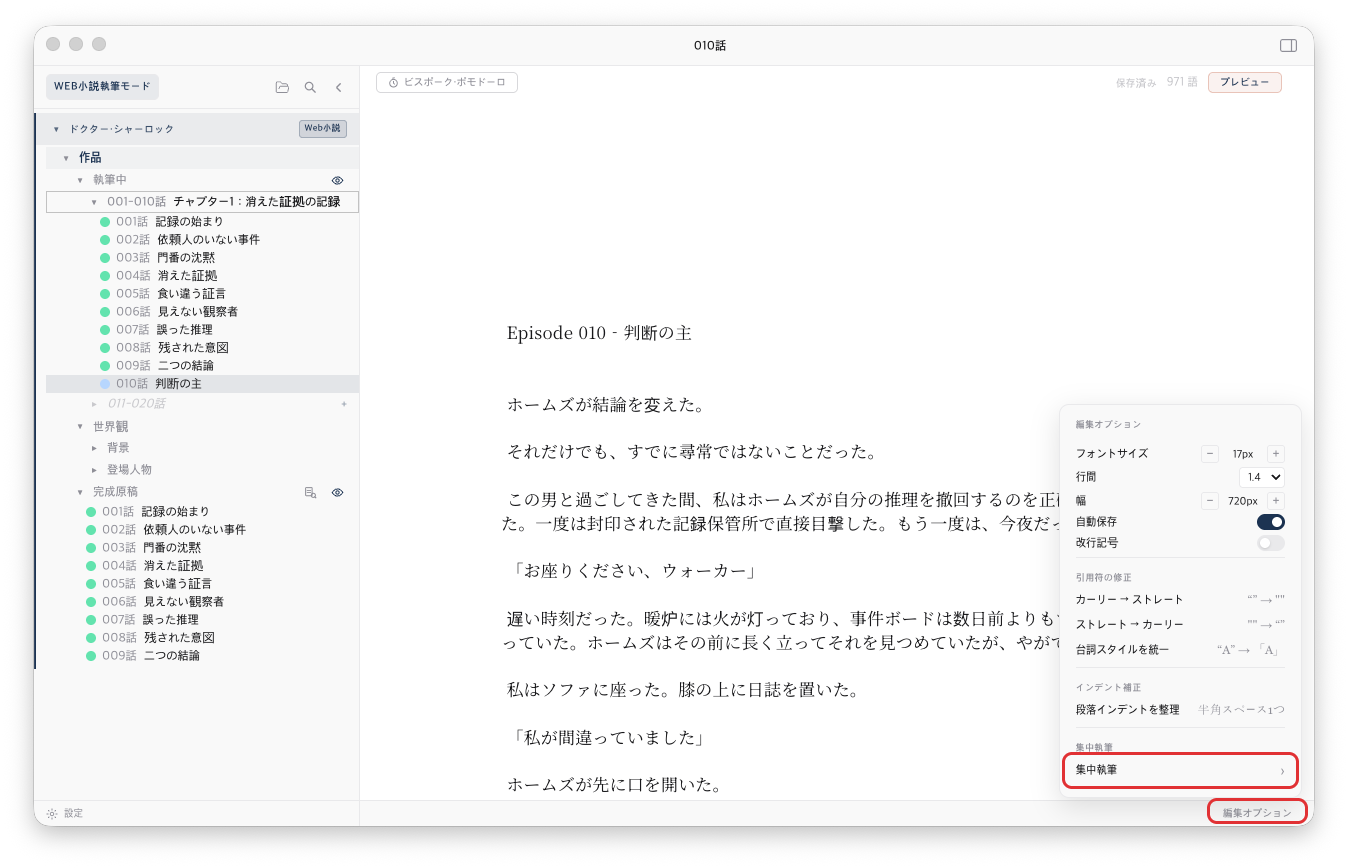Open the 行間 line-spacing dropdown
The width and height of the screenshot is (1348, 868).
(1261, 477)
